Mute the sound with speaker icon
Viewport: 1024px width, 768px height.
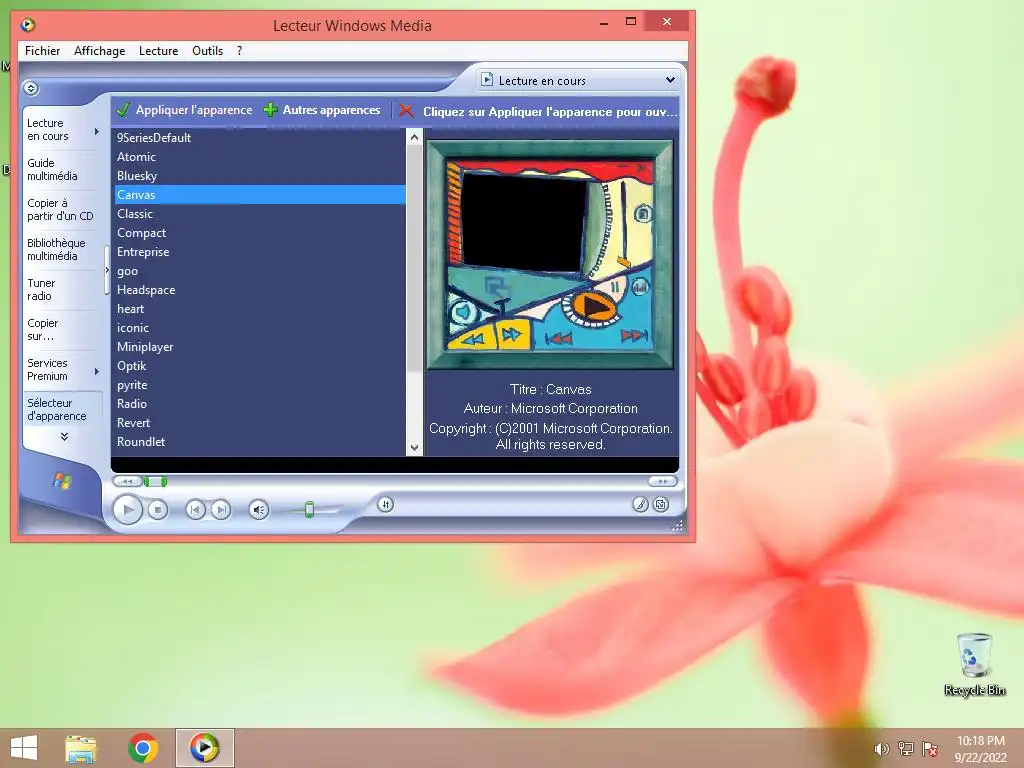pyautogui.click(x=259, y=509)
